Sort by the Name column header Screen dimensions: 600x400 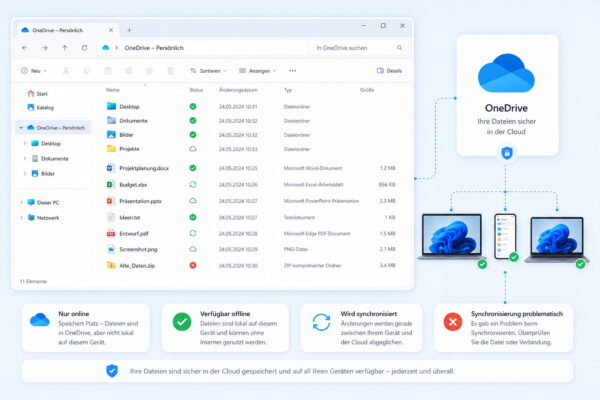113,90
